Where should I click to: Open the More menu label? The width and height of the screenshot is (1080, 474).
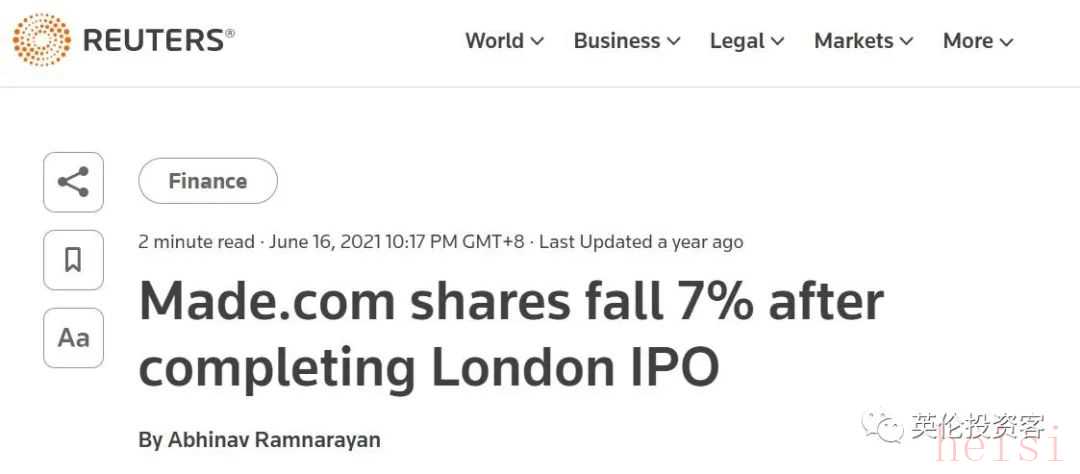pos(967,41)
